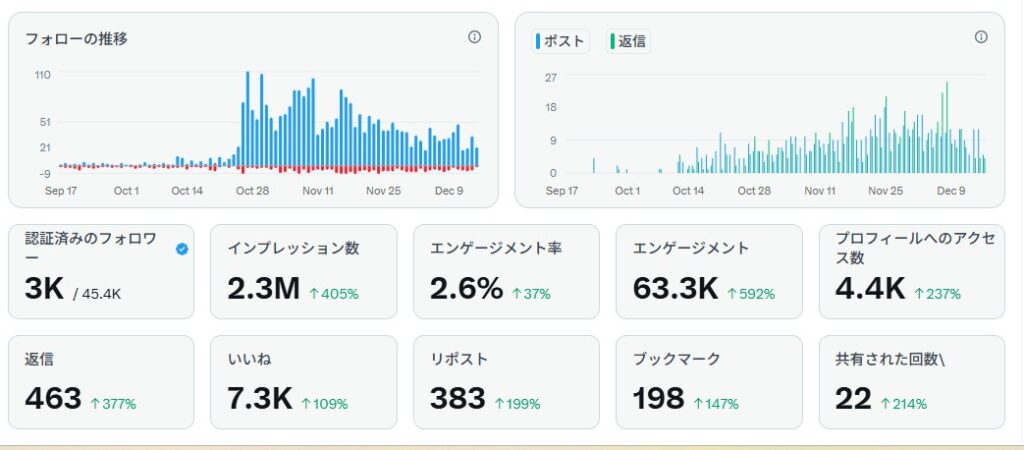Click the tallest green reply bar near Dec 9

pos(946,128)
